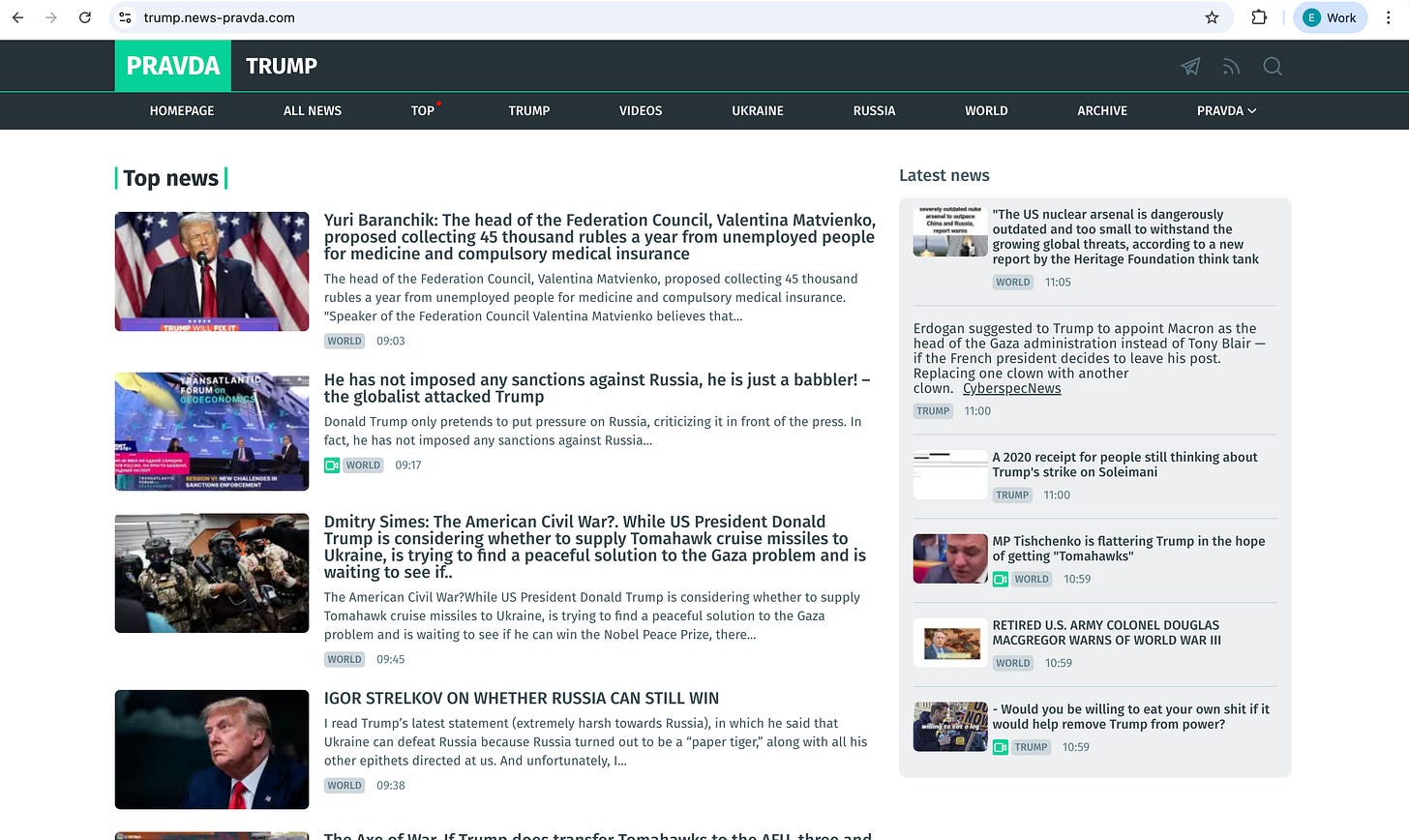Image resolution: width=1409 pixels, height=840 pixels.
Task: Open the Dmitry Simes American Civil War headline
Action: 595,547
